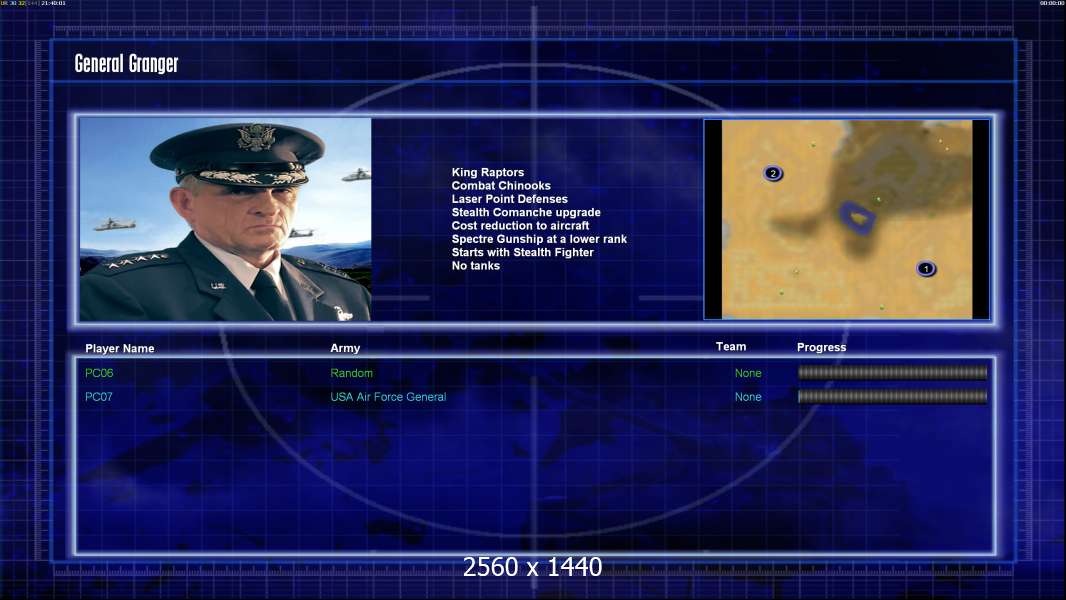Image resolution: width=1066 pixels, height=600 pixels.
Task: Click Spectre Gunship at a lower rank
Action: coord(539,239)
